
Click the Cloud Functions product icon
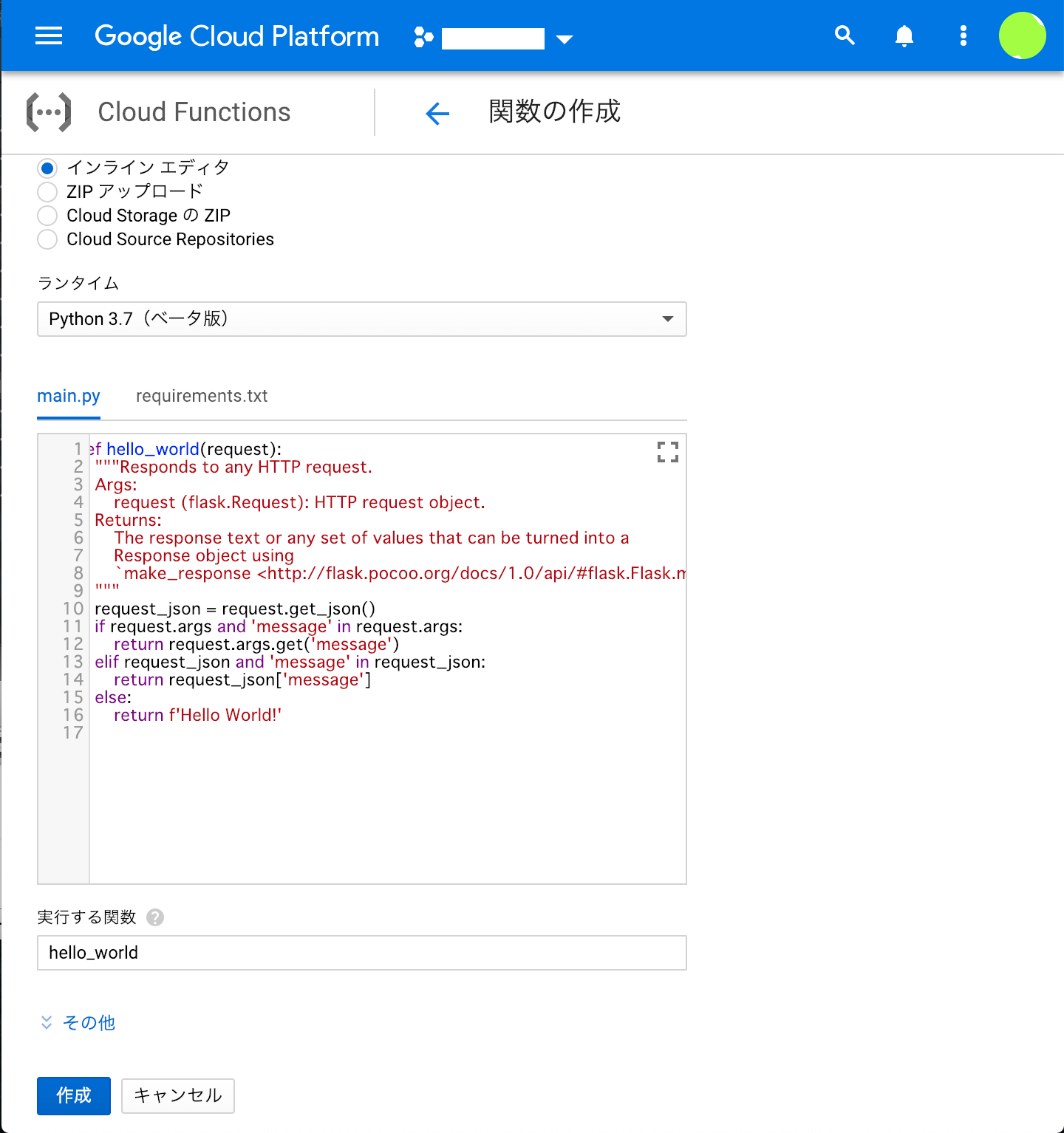49,112
